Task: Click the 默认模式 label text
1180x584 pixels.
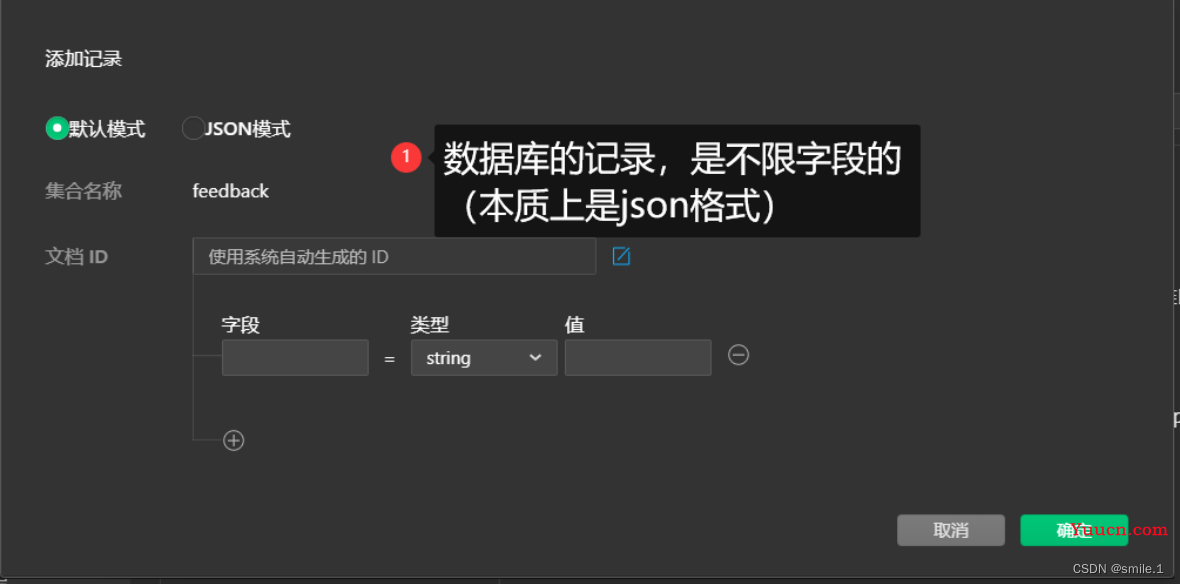Action: point(107,129)
